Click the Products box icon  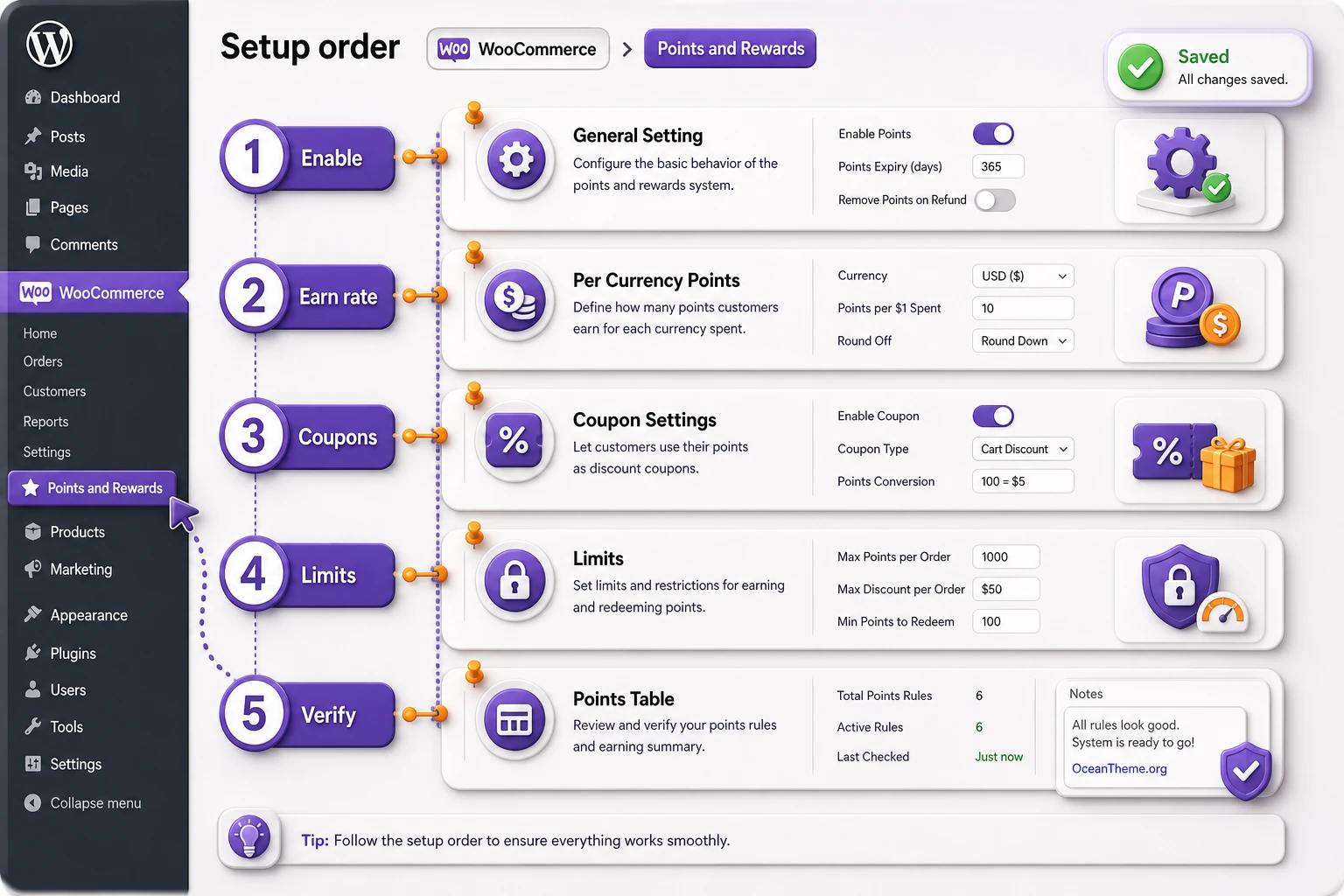33,531
